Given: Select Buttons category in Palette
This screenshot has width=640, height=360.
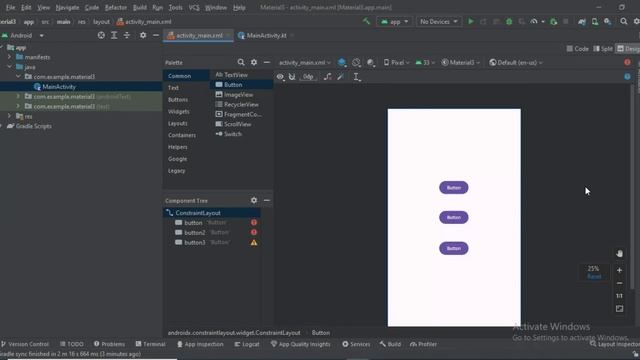Looking at the screenshot, I should [178, 100].
